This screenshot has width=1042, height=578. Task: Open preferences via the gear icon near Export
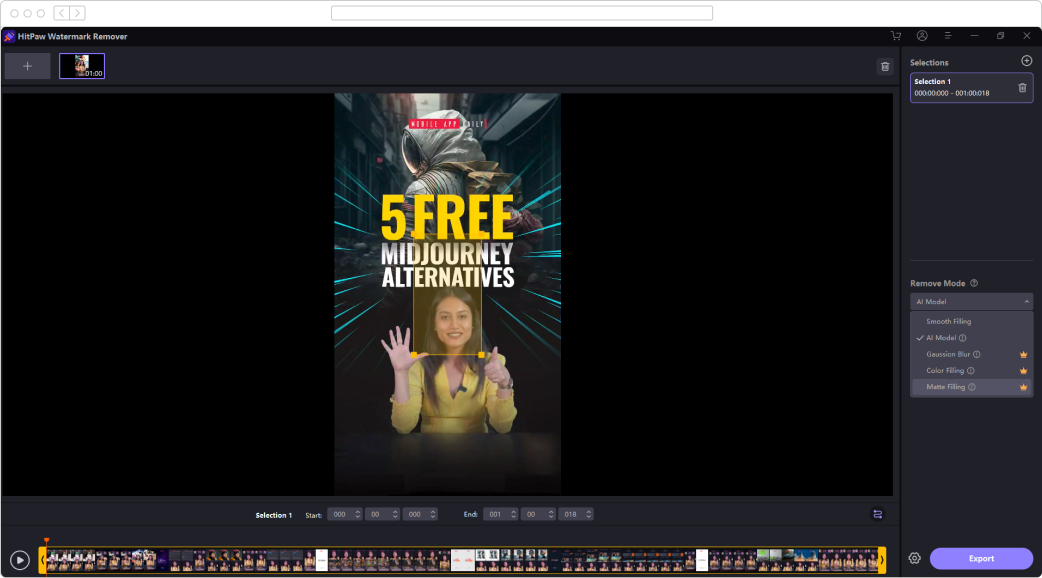click(x=914, y=558)
